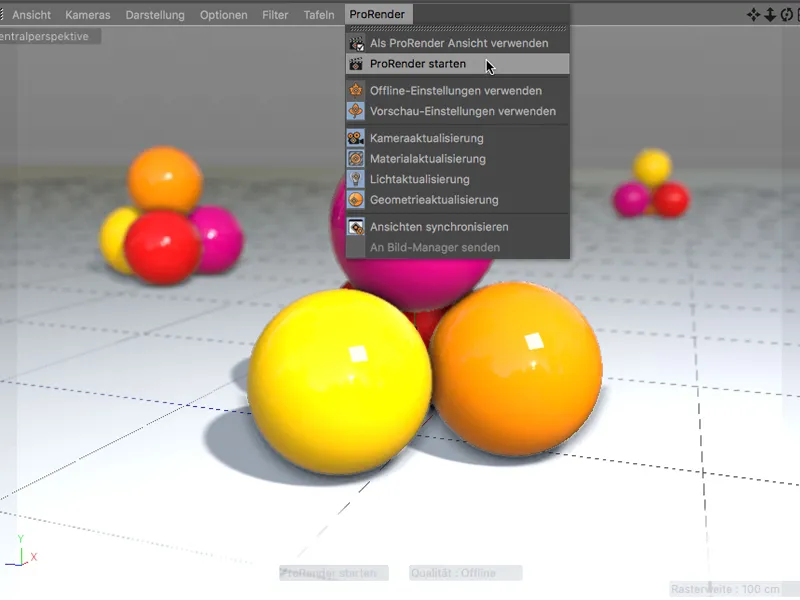Toggle Materialaktualisierung option
The image size is (800, 600).
[458, 159]
